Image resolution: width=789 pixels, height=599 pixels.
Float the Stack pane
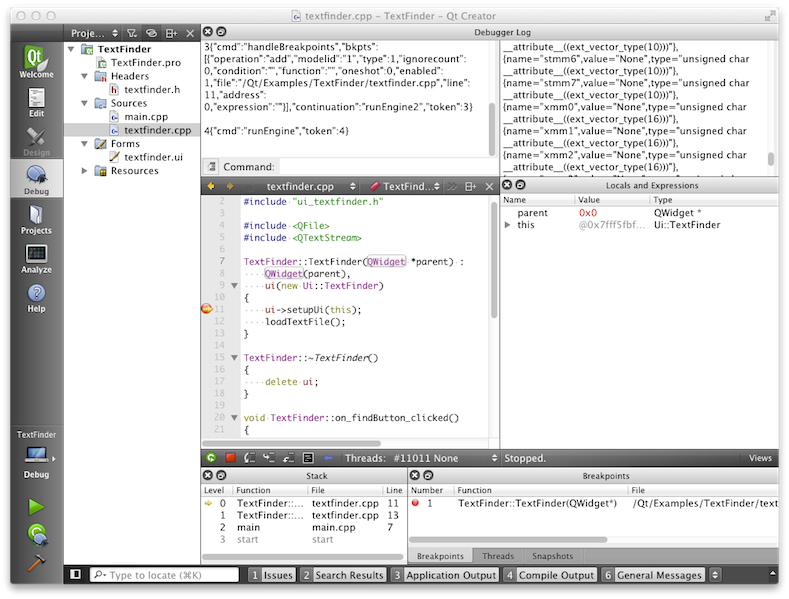pos(221,475)
